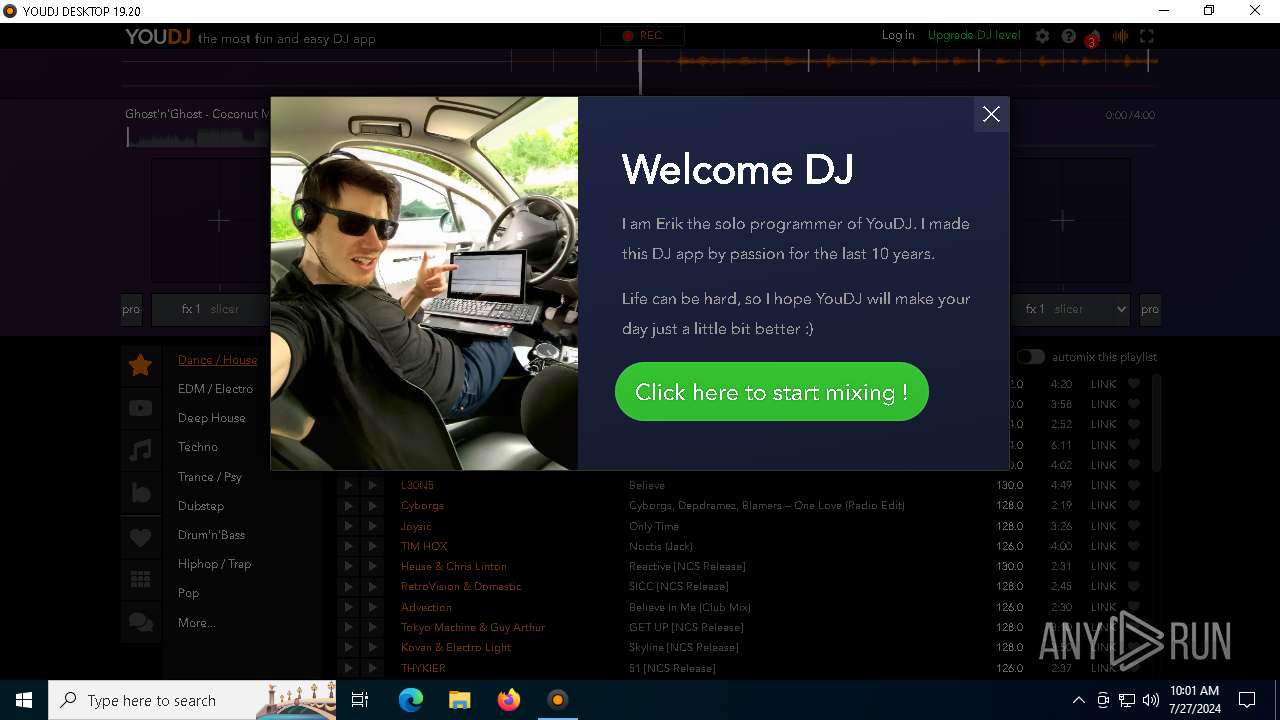Viewport: 1280px width, 720px height.
Task: Open YouDJ settings gear
Action: pos(1042,36)
